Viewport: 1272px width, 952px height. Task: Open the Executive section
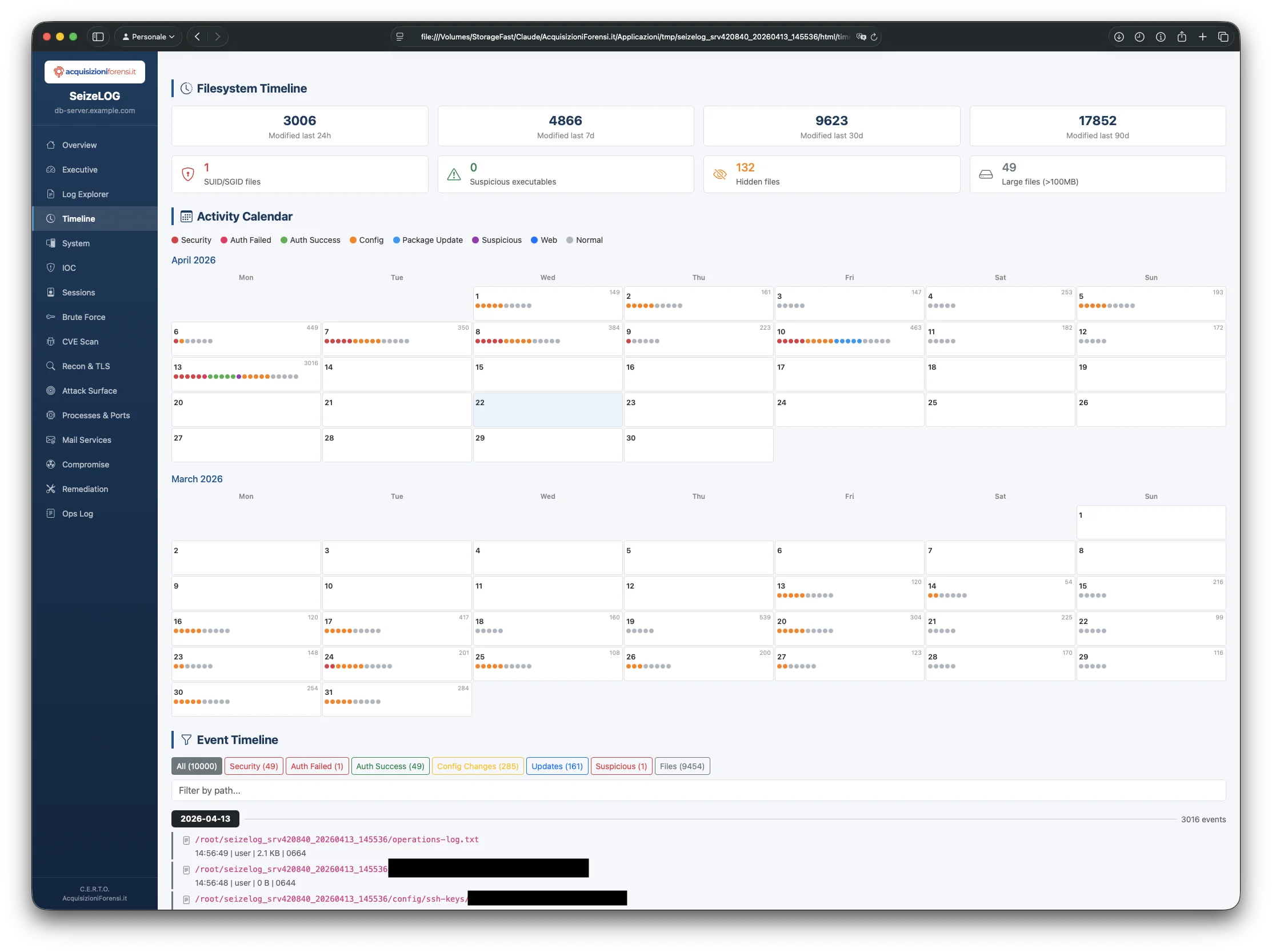(79, 169)
